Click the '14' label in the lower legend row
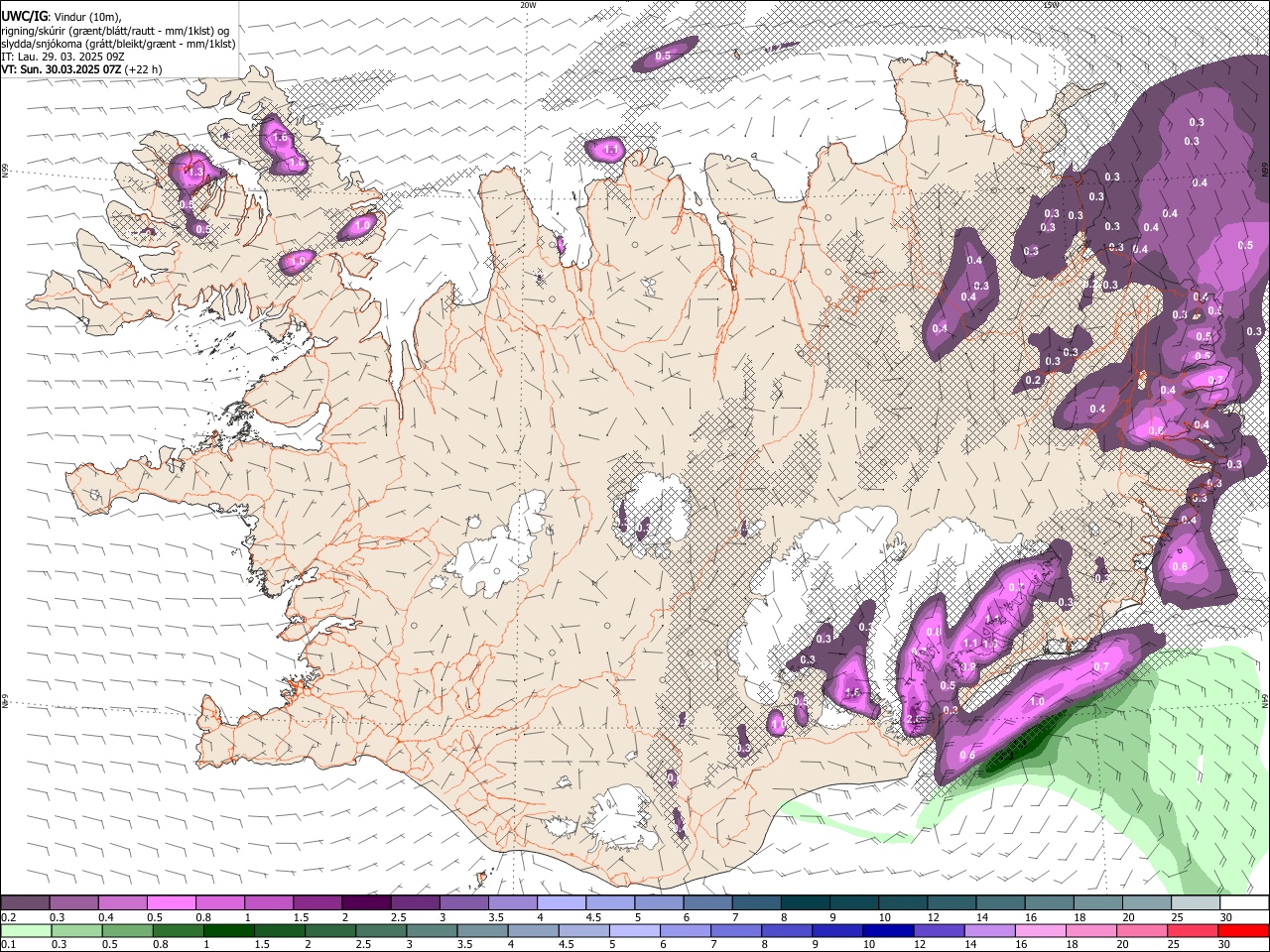This screenshot has width=1270, height=952. pyautogui.click(x=970, y=944)
